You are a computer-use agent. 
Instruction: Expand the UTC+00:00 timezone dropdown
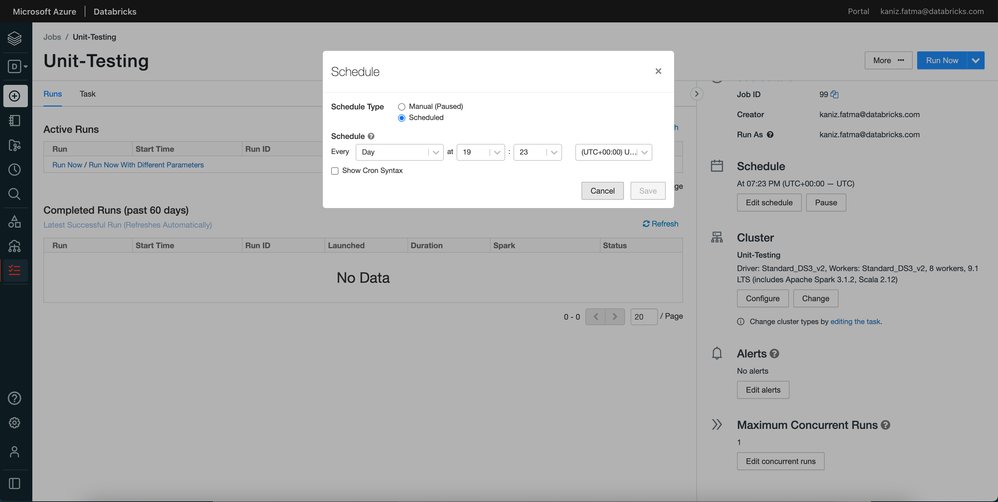point(614,152)
